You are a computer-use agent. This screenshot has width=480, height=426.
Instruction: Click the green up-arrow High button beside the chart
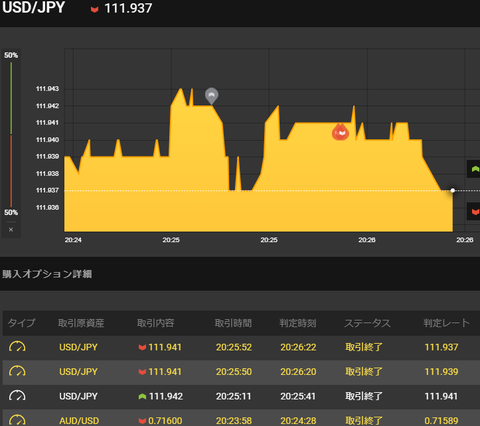point(475,169)
